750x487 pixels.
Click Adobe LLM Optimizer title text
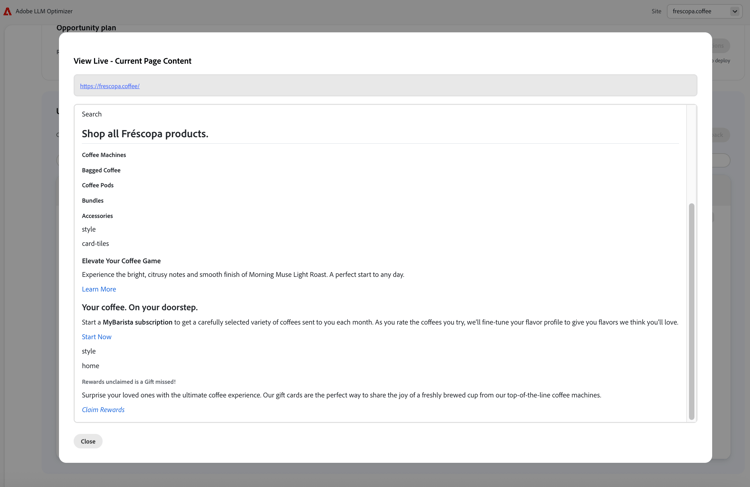click(44, 11)
